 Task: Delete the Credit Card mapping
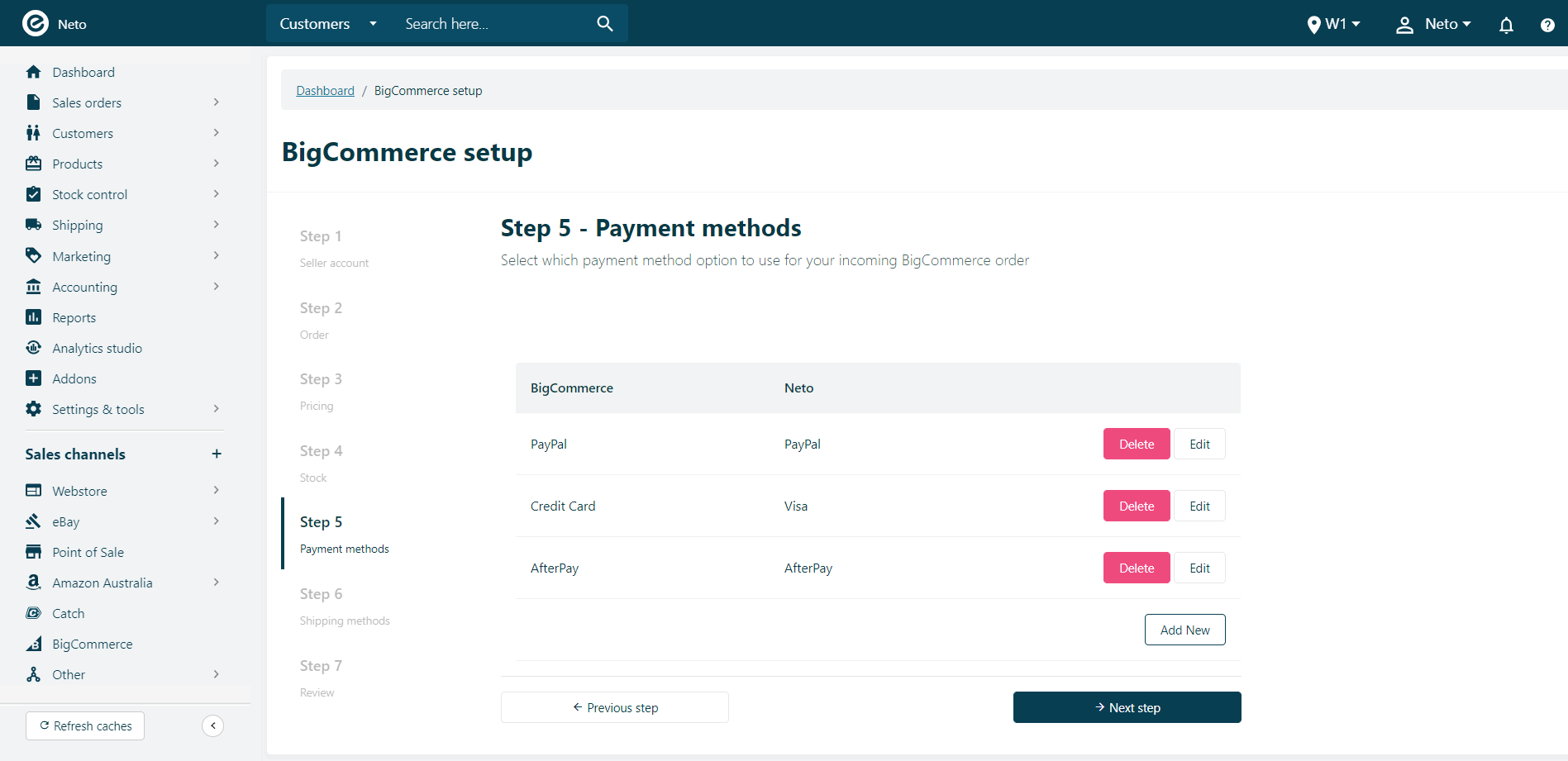[1137, 506]
